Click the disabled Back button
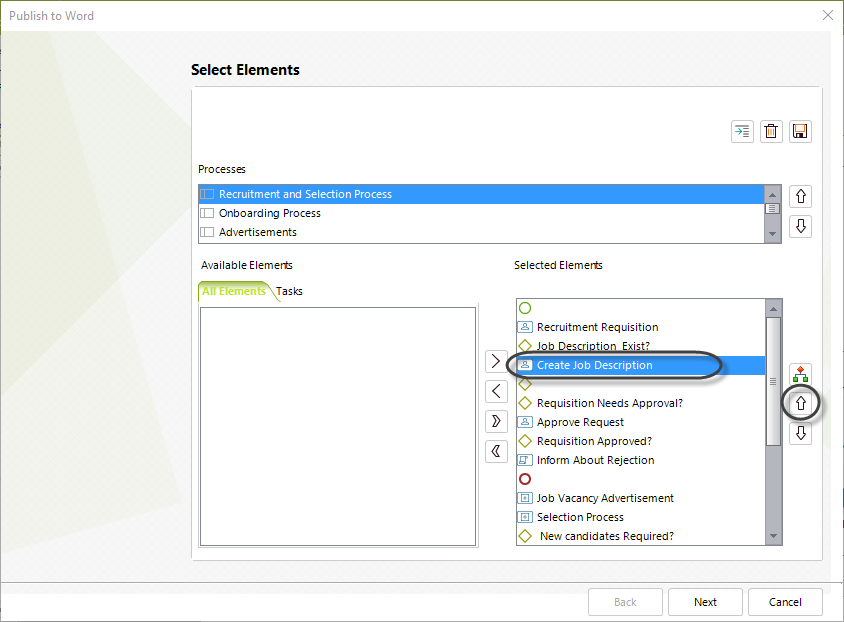This screenshot has width=844, height=622. pos(625,602)
